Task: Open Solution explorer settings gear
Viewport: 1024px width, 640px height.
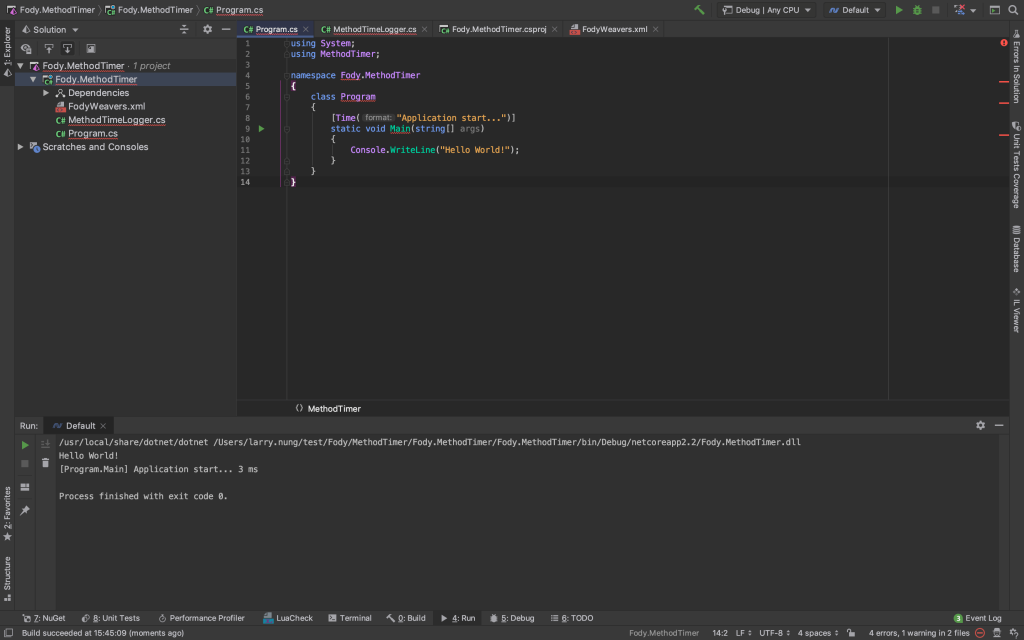Action: [x=208, y=29]
